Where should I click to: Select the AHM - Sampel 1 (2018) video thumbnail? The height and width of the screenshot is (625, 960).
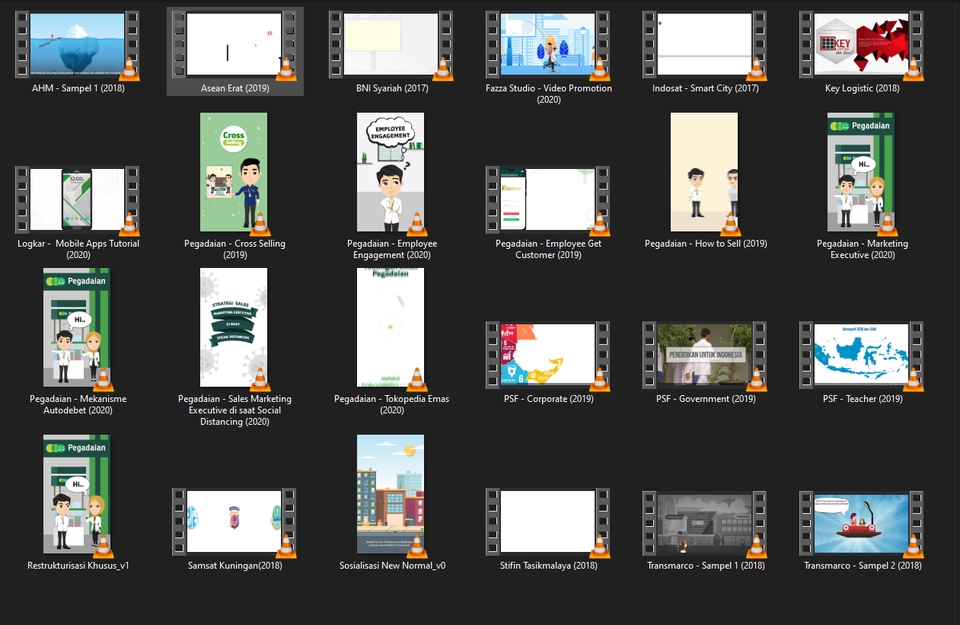(78, 45)
